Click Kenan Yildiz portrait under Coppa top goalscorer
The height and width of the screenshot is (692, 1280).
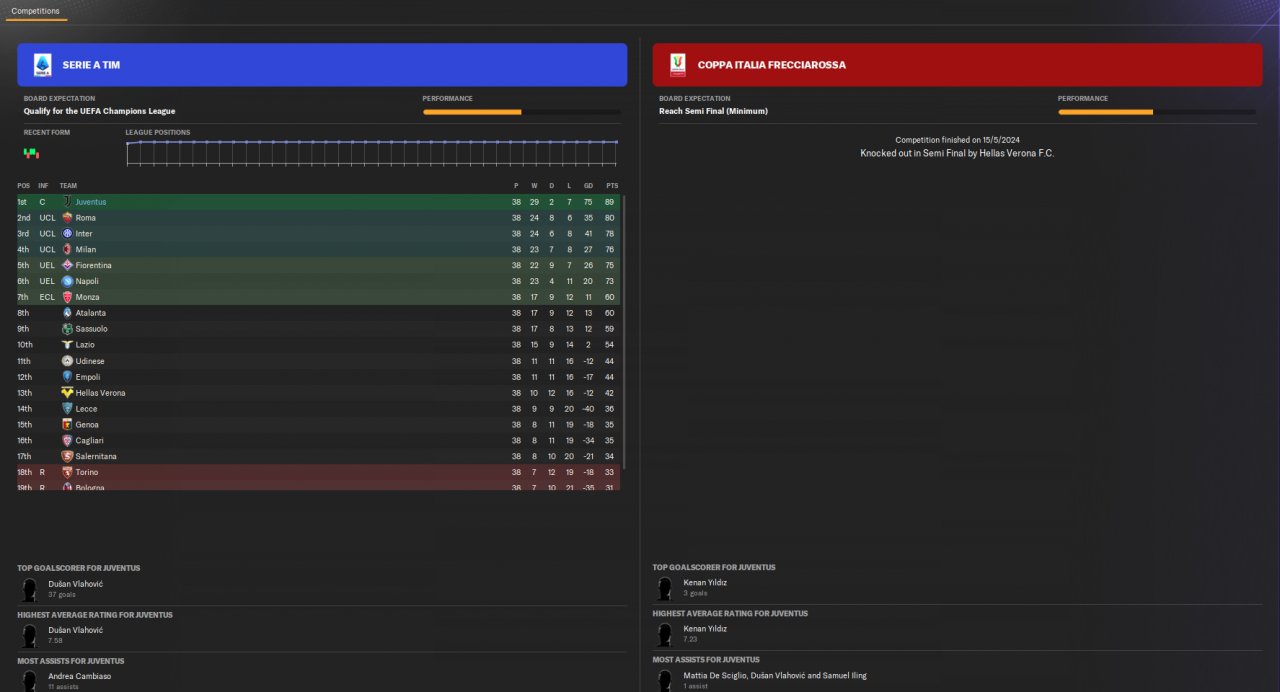664,588
